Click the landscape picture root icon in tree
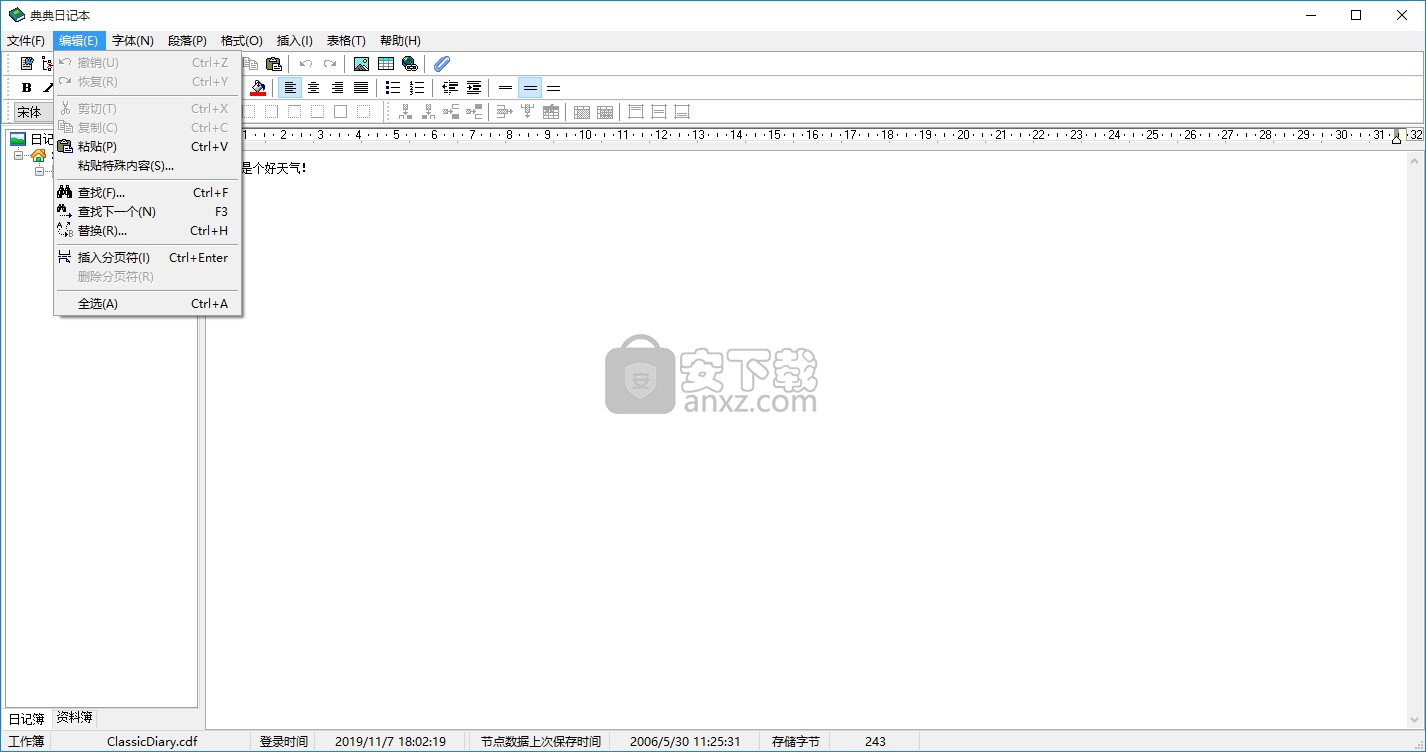This screenshot has width=1426, height=752. coord(18,139)
